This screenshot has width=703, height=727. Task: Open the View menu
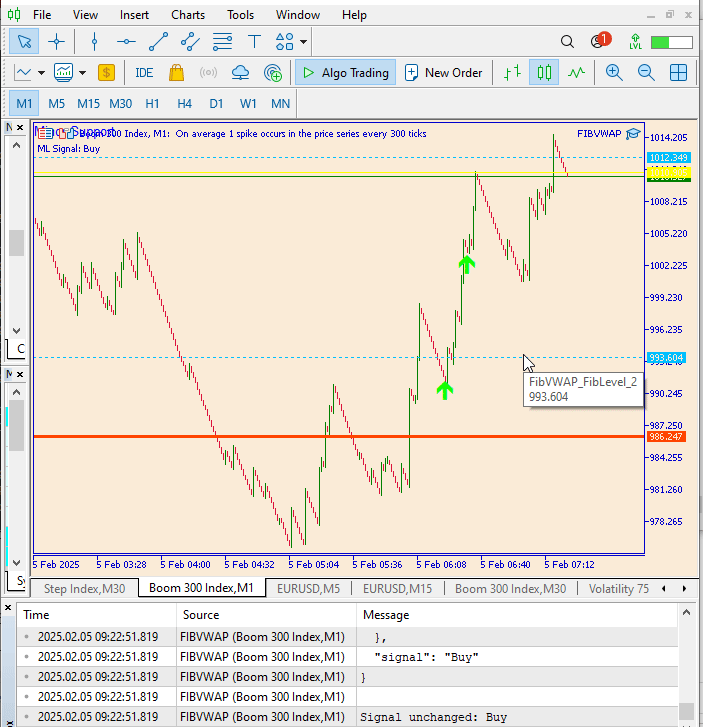[85, 15]
